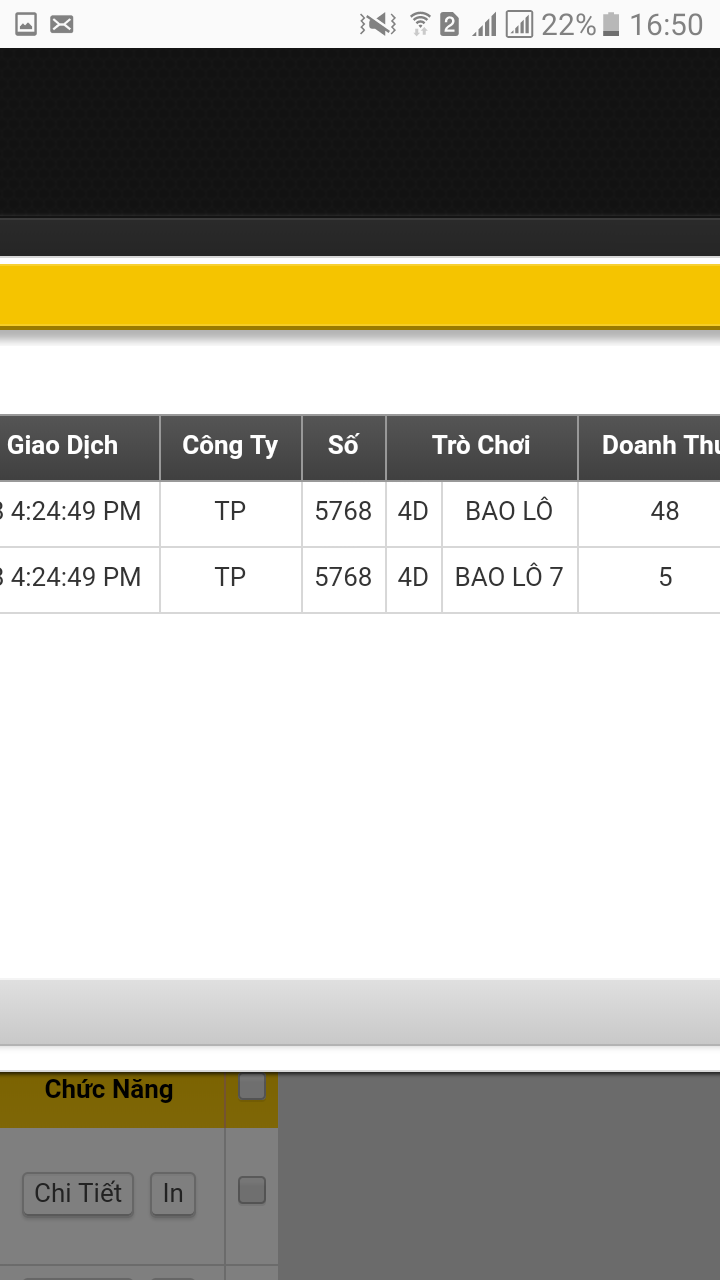The image size is (720, 1280).
Task: Sort by the Số column header
Action: pyautogui.click(x=344, y=447)
